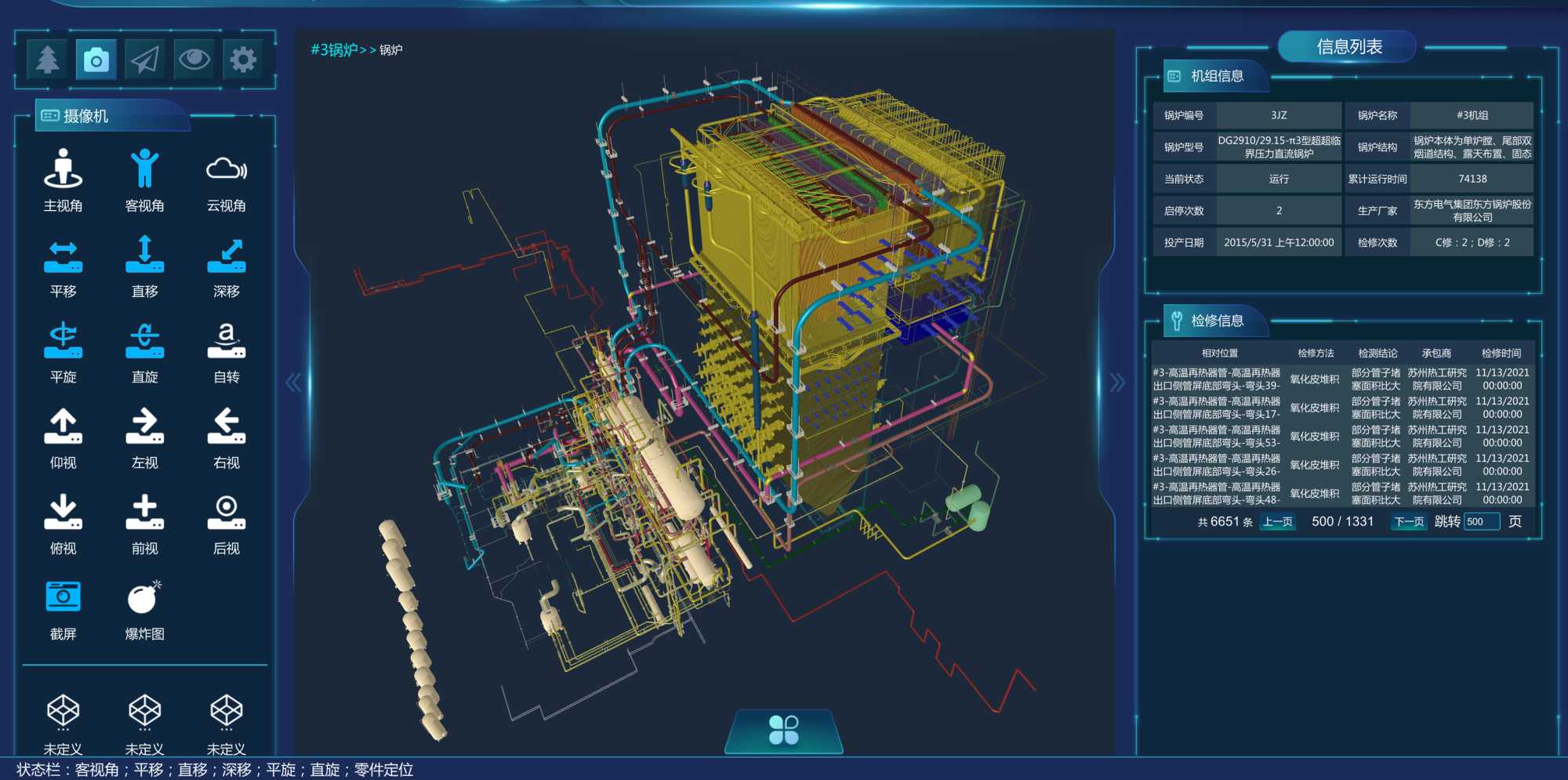The image size is (1568, 780).
Task: Select the 主视角 main view camera icon
Action: click(x=63, y=170)
